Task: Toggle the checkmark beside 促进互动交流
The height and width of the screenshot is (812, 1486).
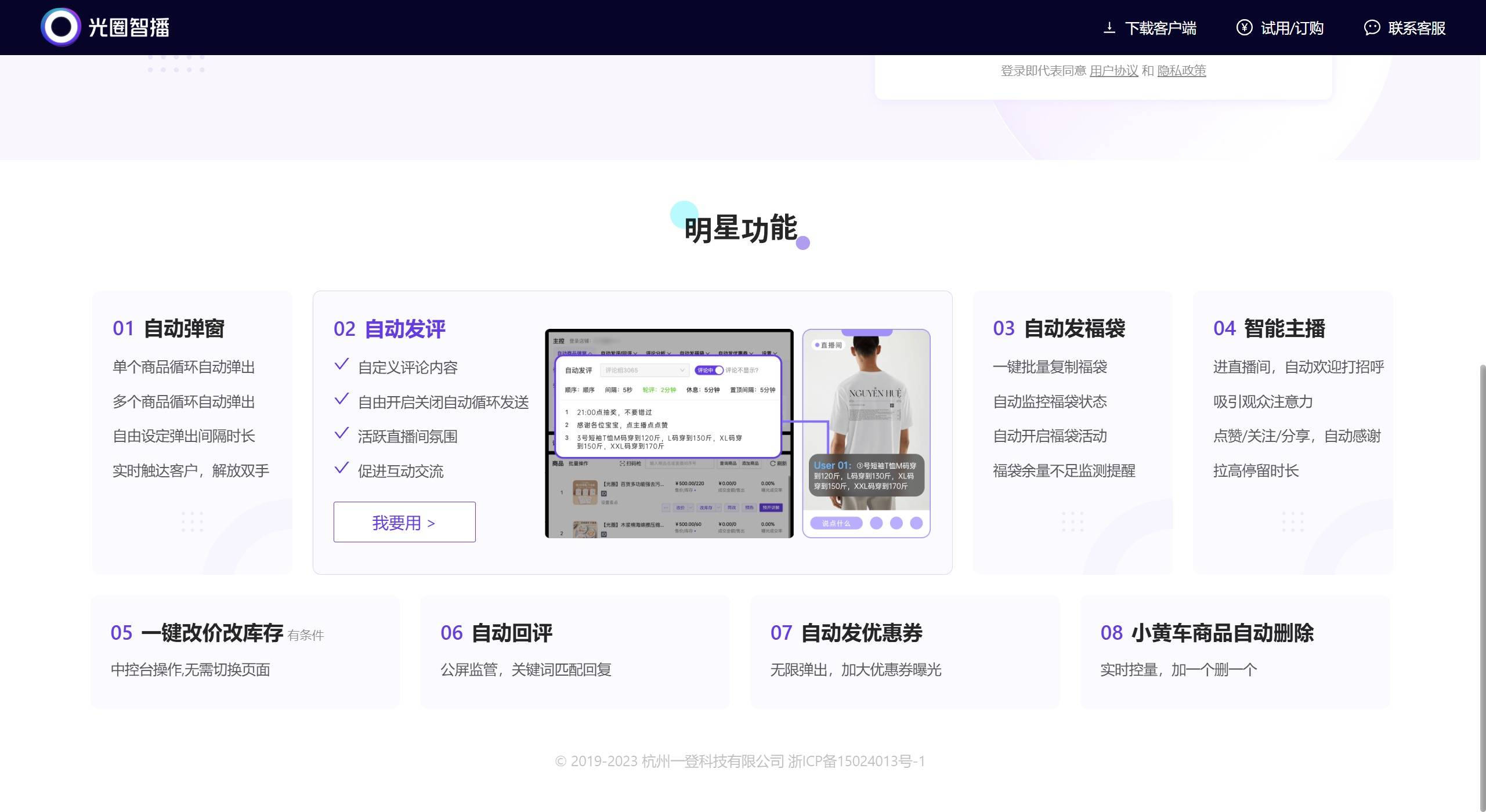Action: pyautogui.click(x=340, y=468)
